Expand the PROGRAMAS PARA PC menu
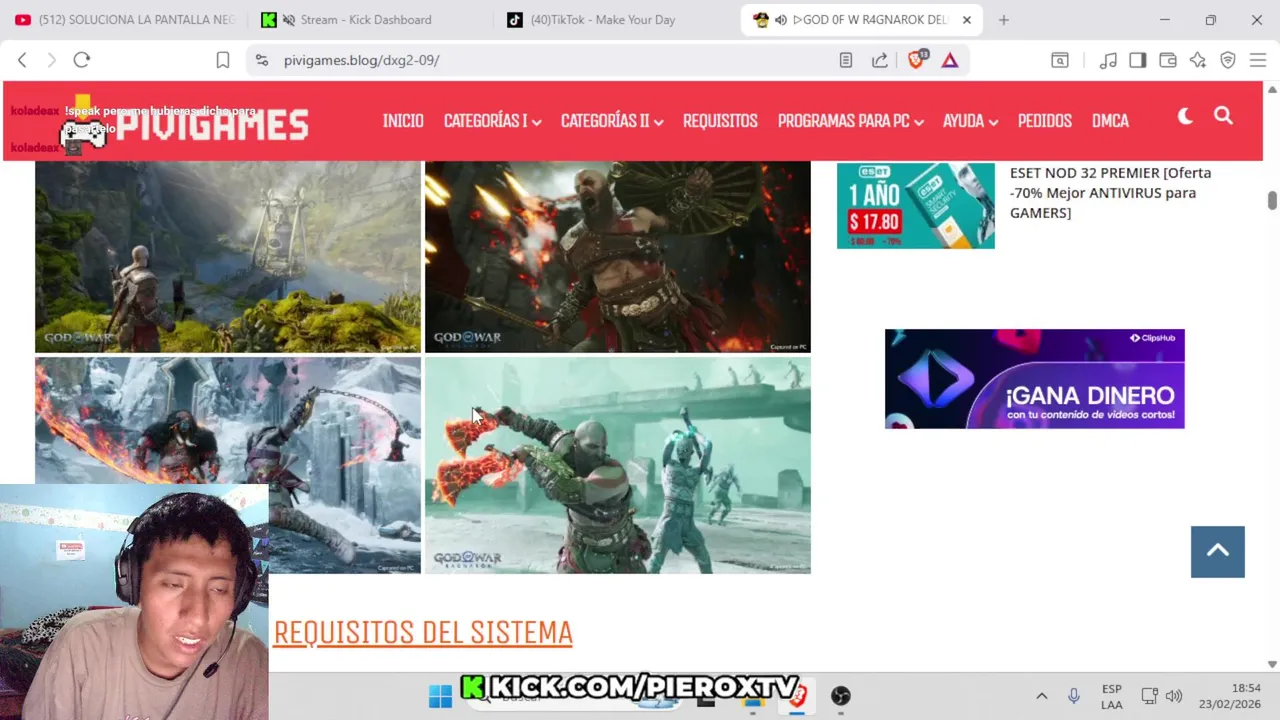 [x=850, y=121]
